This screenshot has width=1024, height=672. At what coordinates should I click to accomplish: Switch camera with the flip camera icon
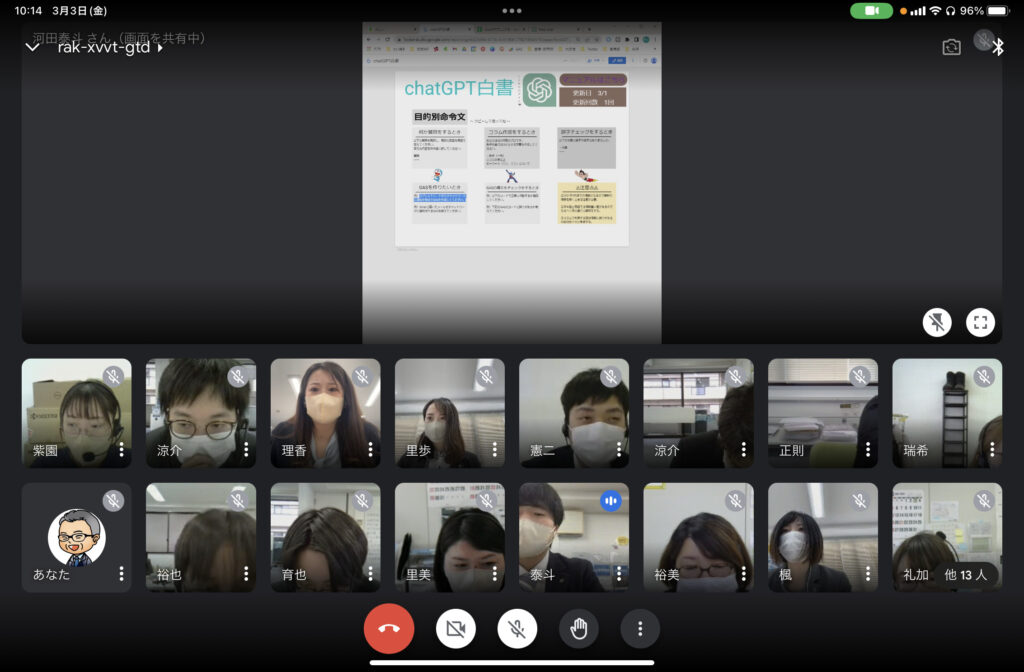tap(952, 47)
